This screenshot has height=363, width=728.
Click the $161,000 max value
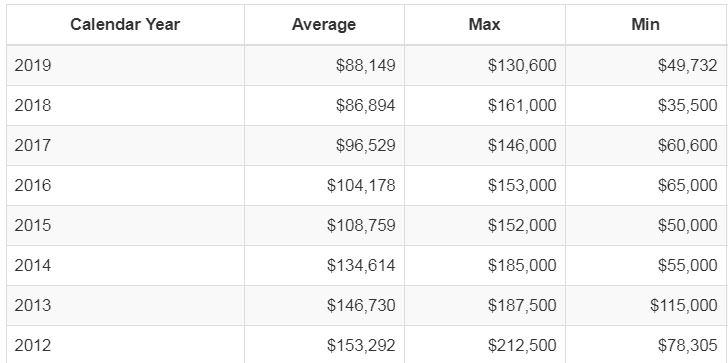tap(522, 105)
